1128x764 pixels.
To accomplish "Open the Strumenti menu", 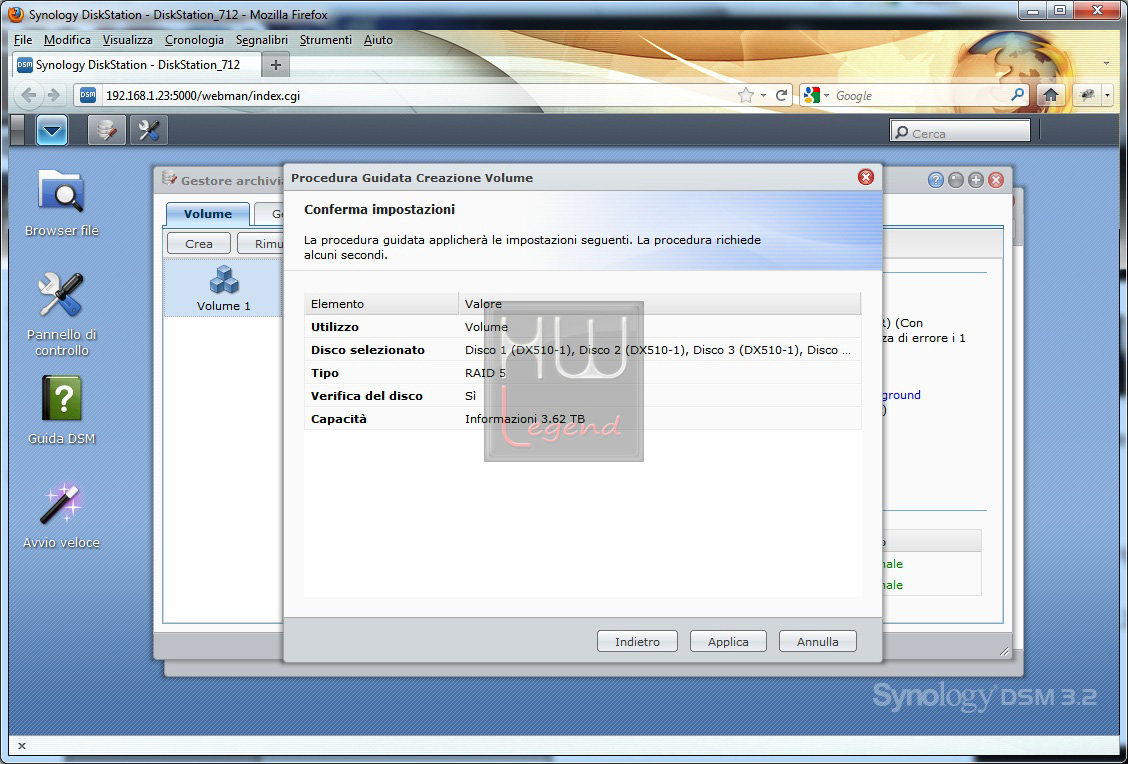I will [x=326, y=40].
